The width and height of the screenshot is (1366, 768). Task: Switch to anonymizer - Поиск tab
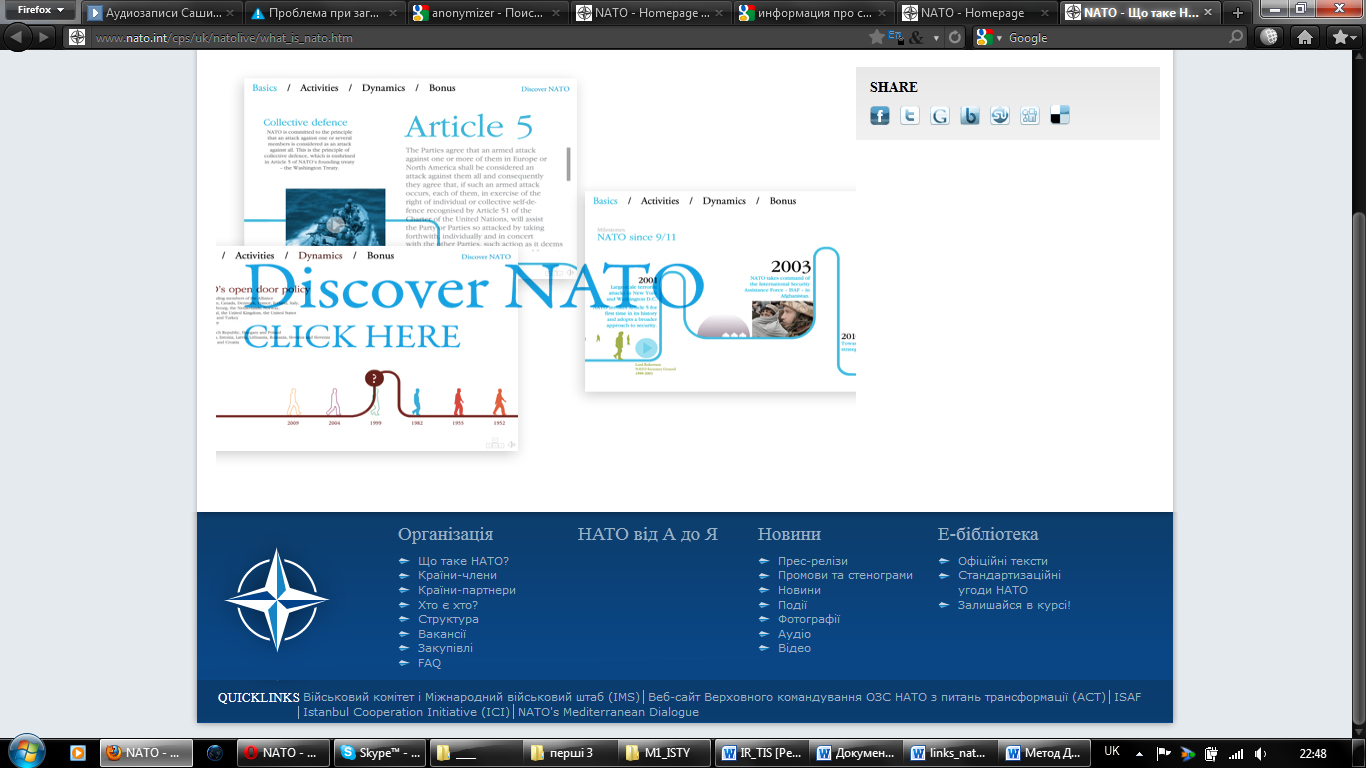pos(487,13)
